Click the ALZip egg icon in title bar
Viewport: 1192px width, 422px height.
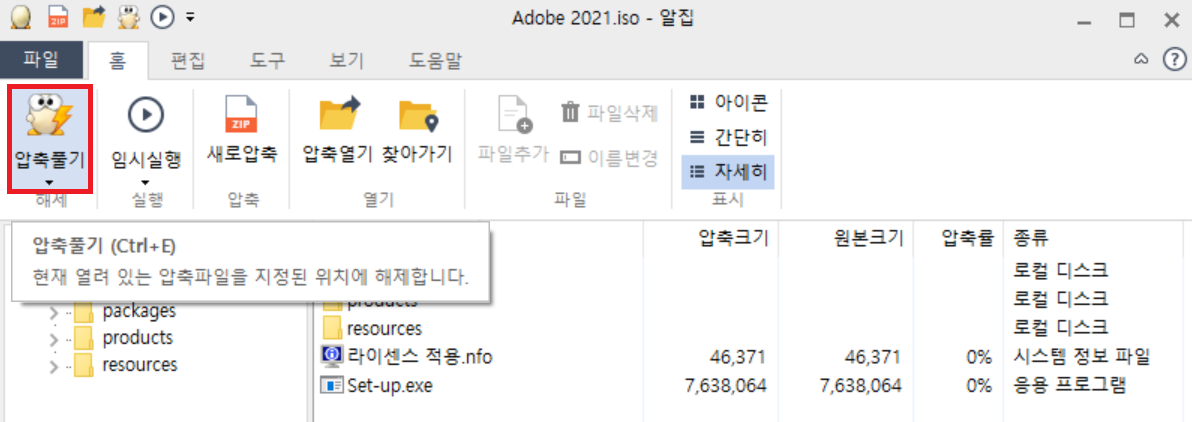pyautogui.click(x=21, y=16)
